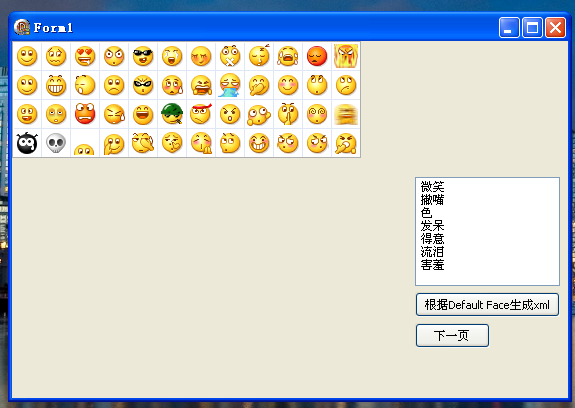This screenshot has height=408, width=575.
Task: Click the emoji covering mouth giggling
Action: pyautogui.click(x=259, y=85)
